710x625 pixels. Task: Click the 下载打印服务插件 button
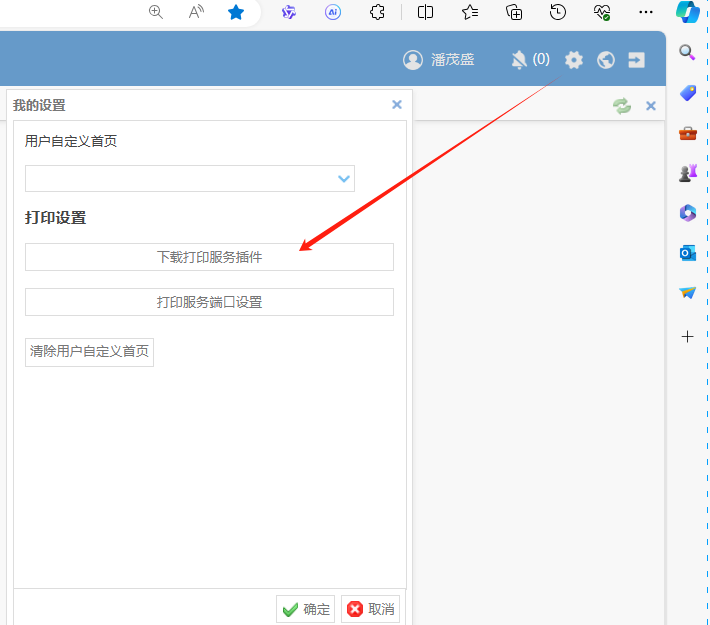coord(209,257)
